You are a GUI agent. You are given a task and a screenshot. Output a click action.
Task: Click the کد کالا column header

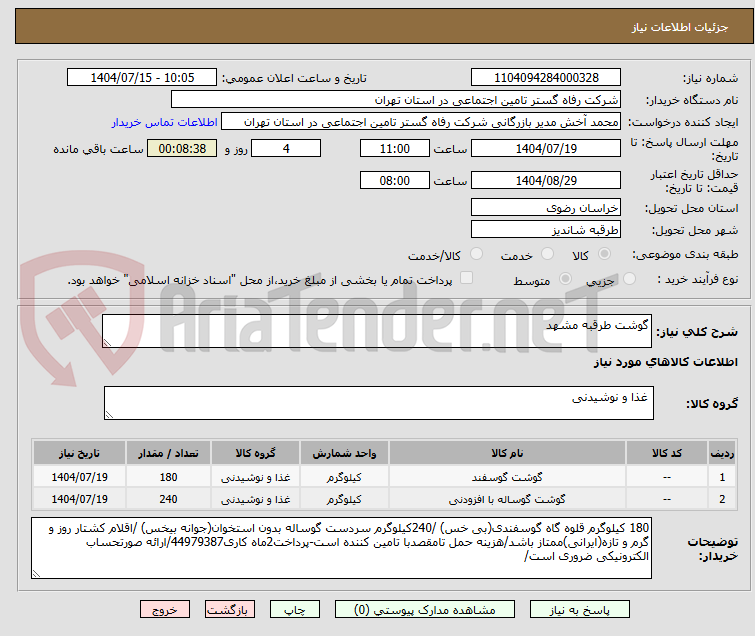point(667,453)
